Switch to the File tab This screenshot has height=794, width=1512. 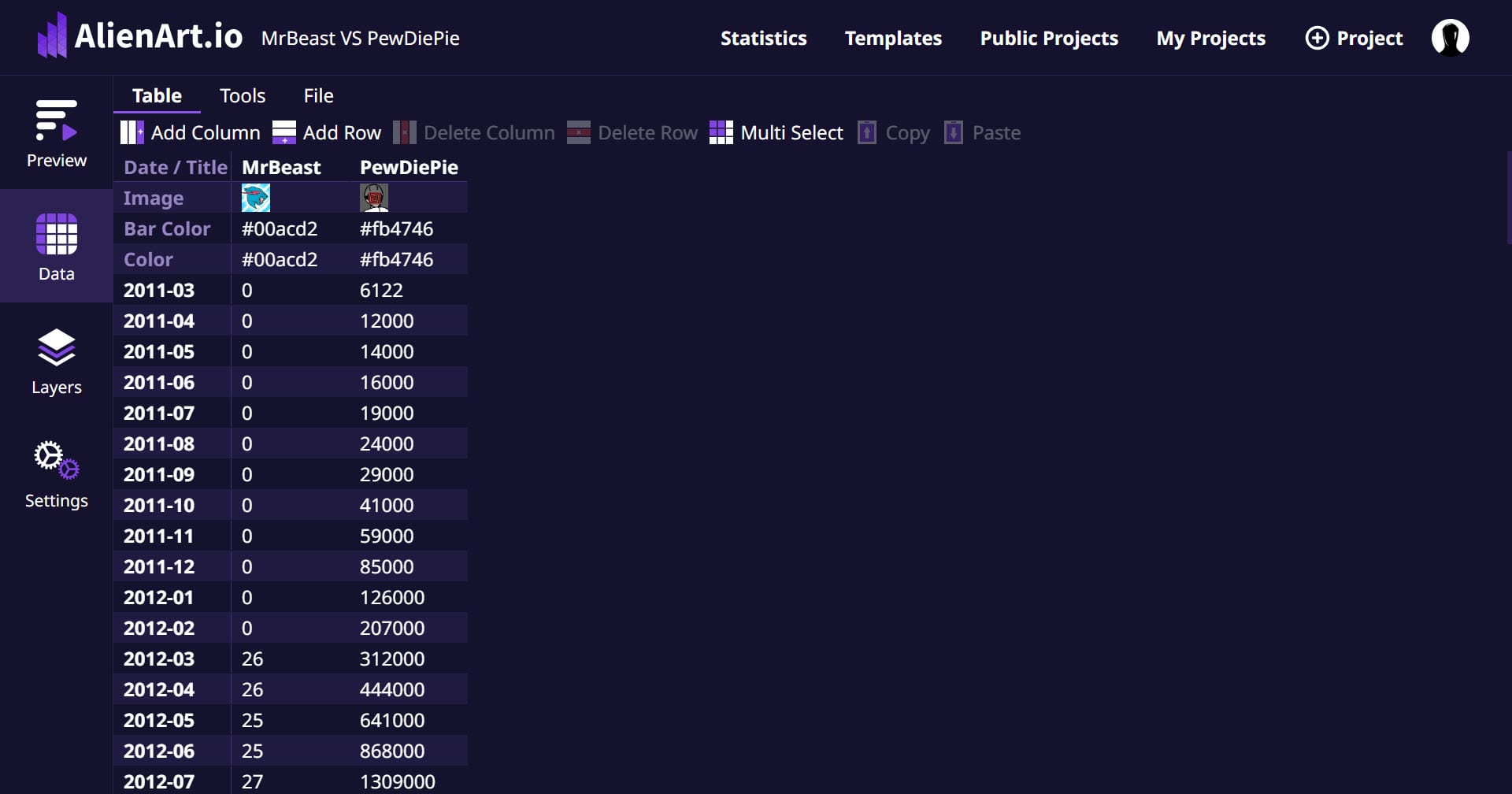(318, 95)
